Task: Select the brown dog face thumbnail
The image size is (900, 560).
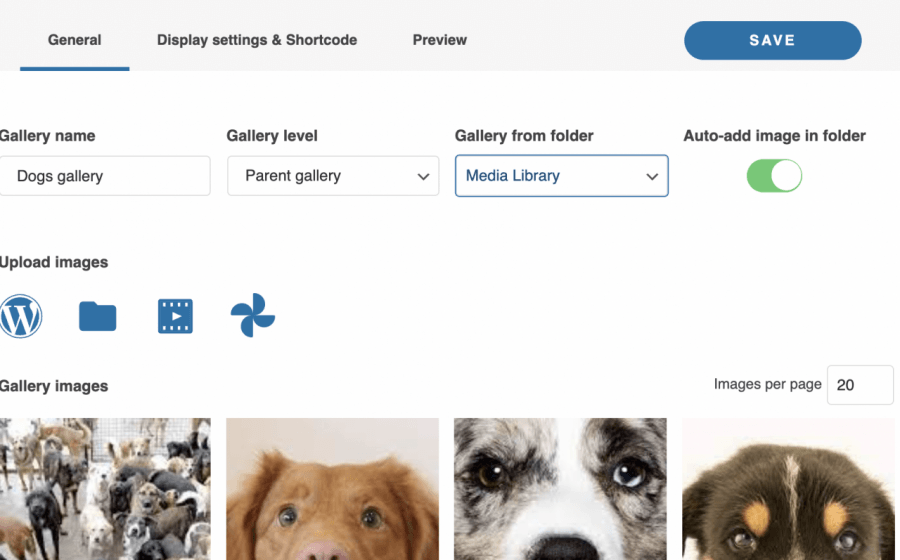Action: (332, 489)
